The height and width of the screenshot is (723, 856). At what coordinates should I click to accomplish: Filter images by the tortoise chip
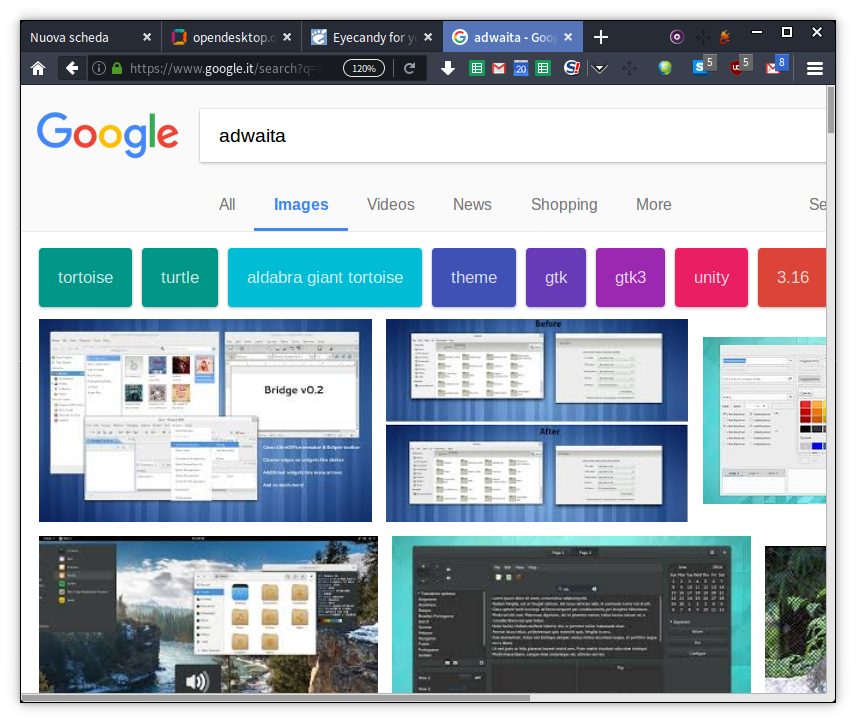85,277
